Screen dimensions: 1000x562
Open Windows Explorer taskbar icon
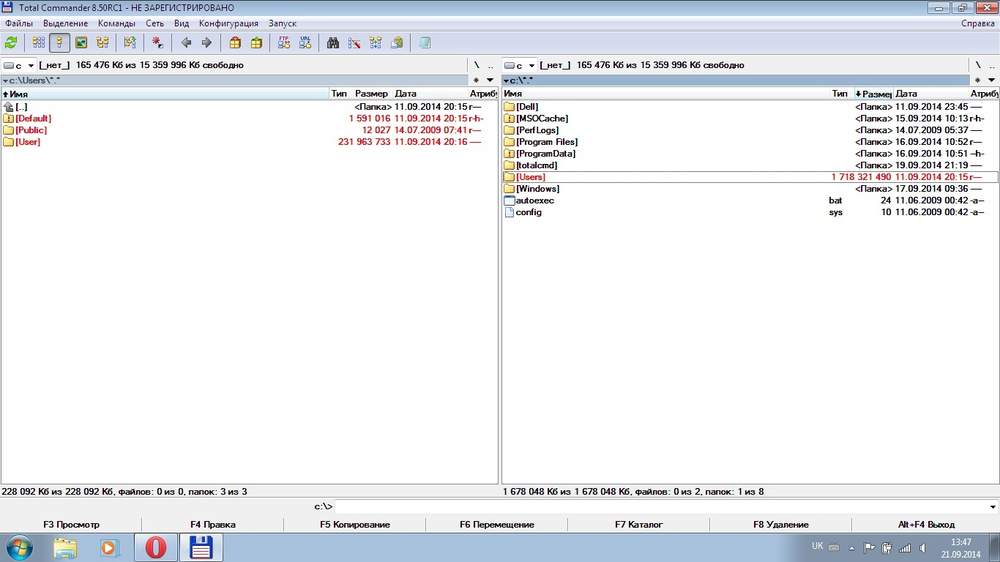coord(65,548)
